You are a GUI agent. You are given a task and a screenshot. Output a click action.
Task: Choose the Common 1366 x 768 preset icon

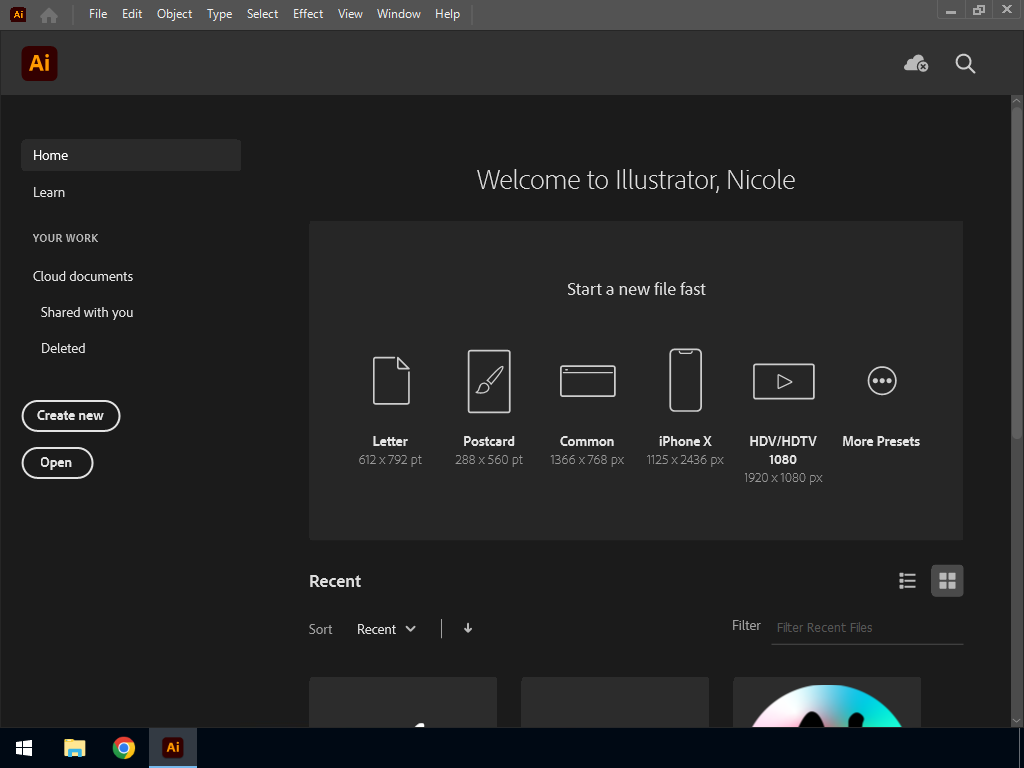click(588, 381)
